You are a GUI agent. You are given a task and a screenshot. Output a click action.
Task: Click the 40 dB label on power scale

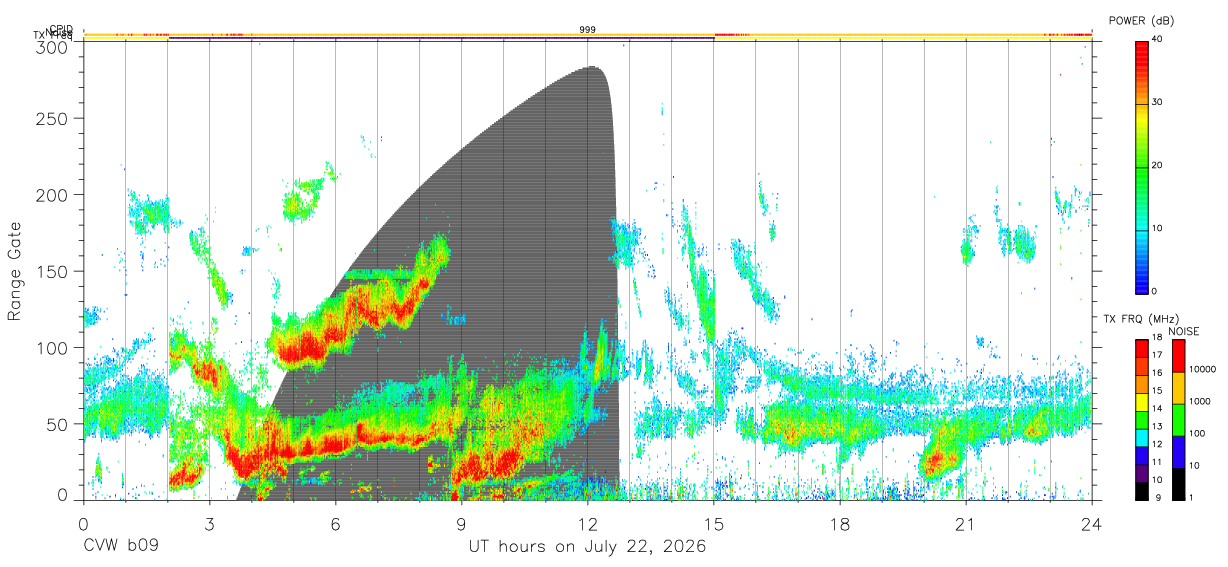tap(1158, 39)
